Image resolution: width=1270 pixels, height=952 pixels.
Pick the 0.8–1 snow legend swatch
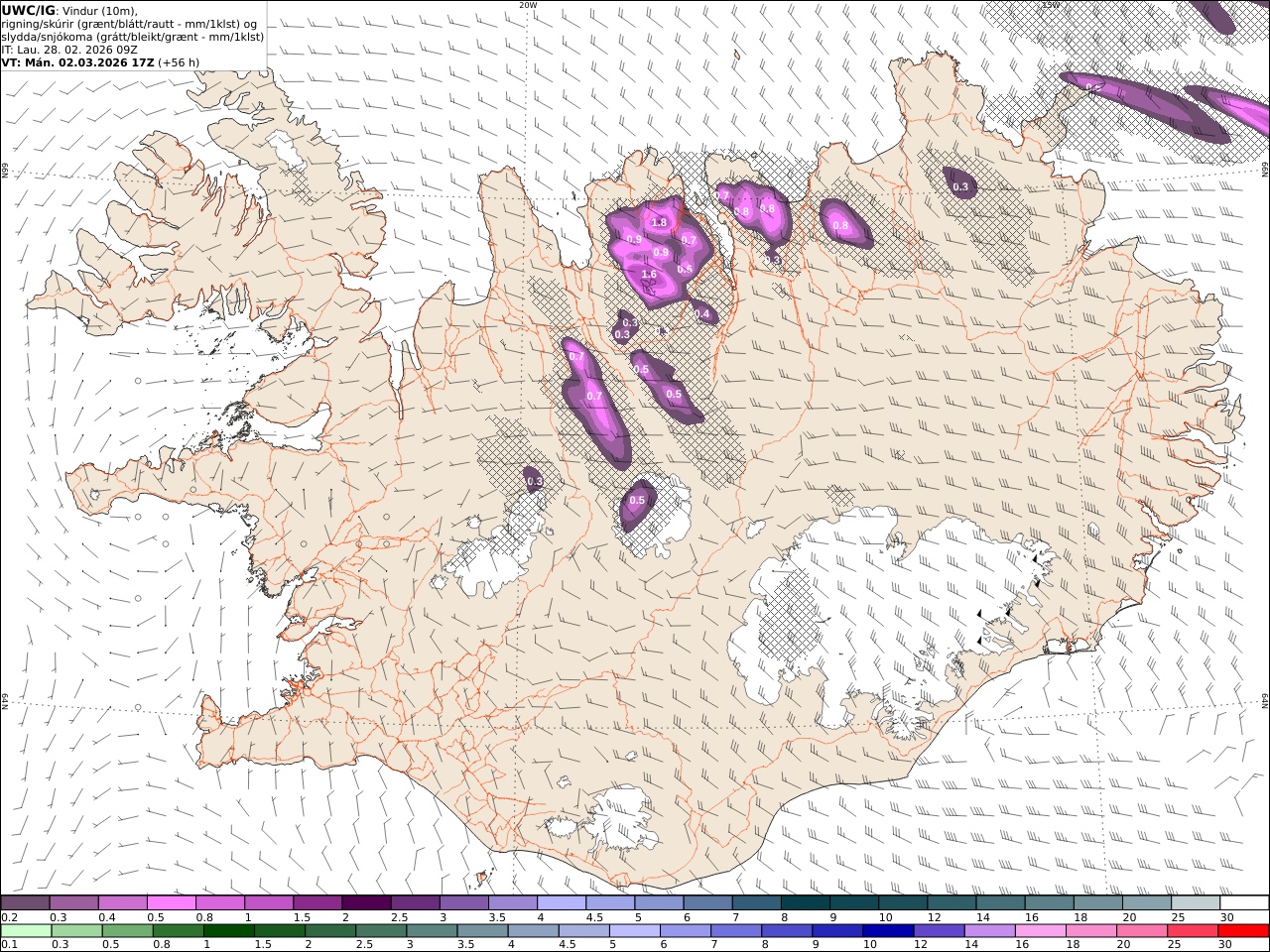pos(220,902)
